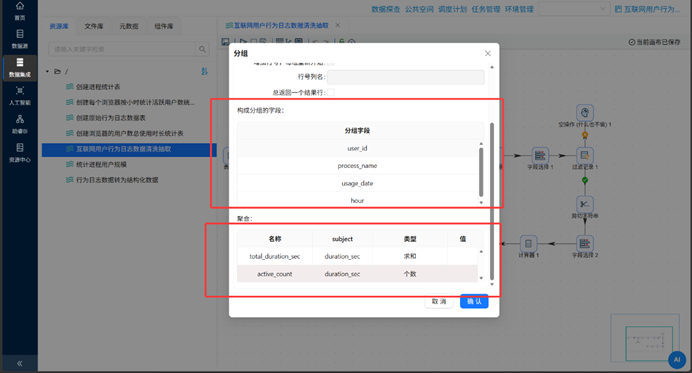692x373 pixels.
Task: Click the 求和 type cell
Action: click(410, 256)
